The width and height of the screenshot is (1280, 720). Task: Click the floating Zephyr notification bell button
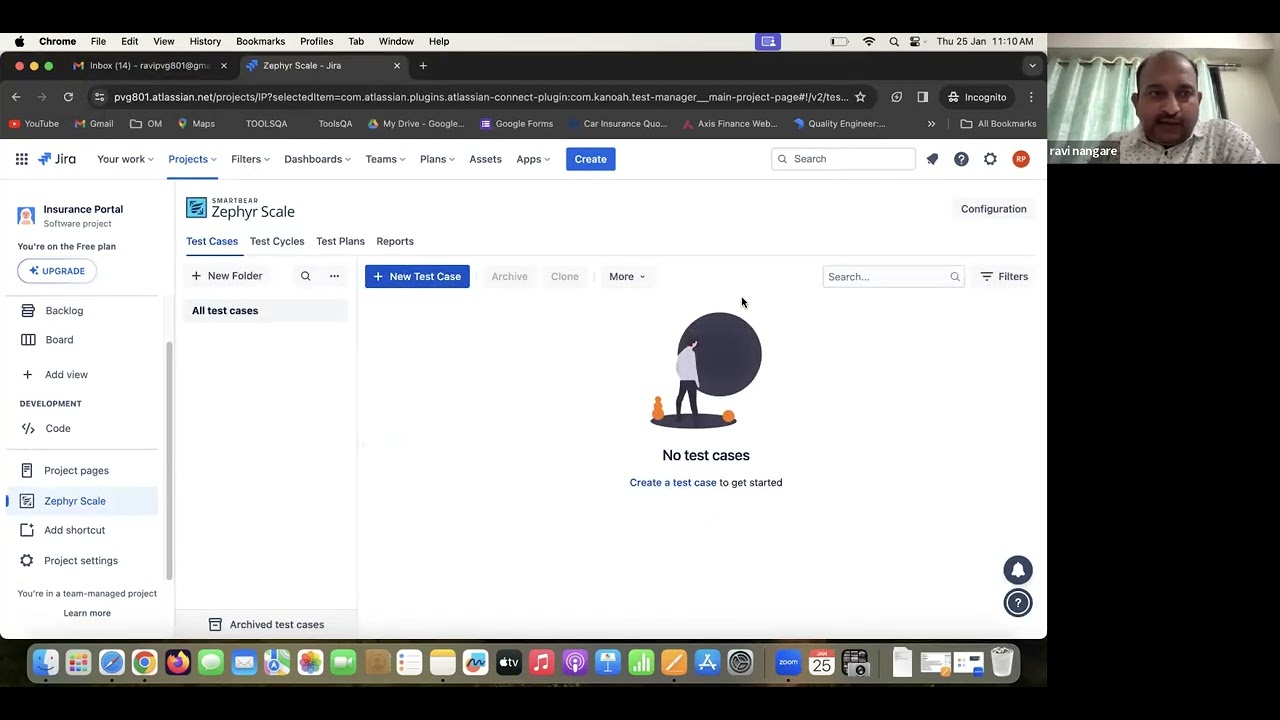click(x=1017, y=570)
